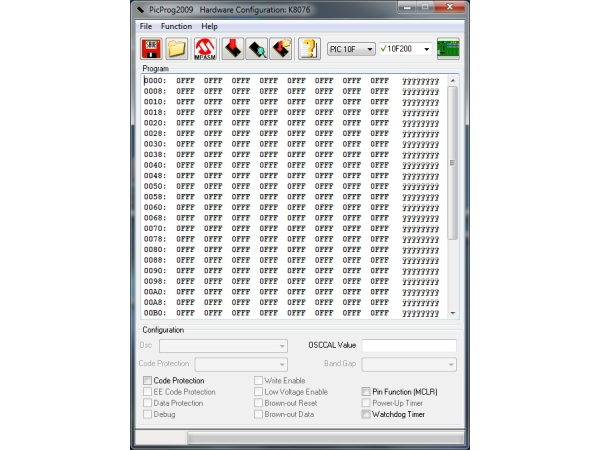Screen dimensions: 600x450
Task: Click the chip icon right of magnifier
Action: click(281, 48)
